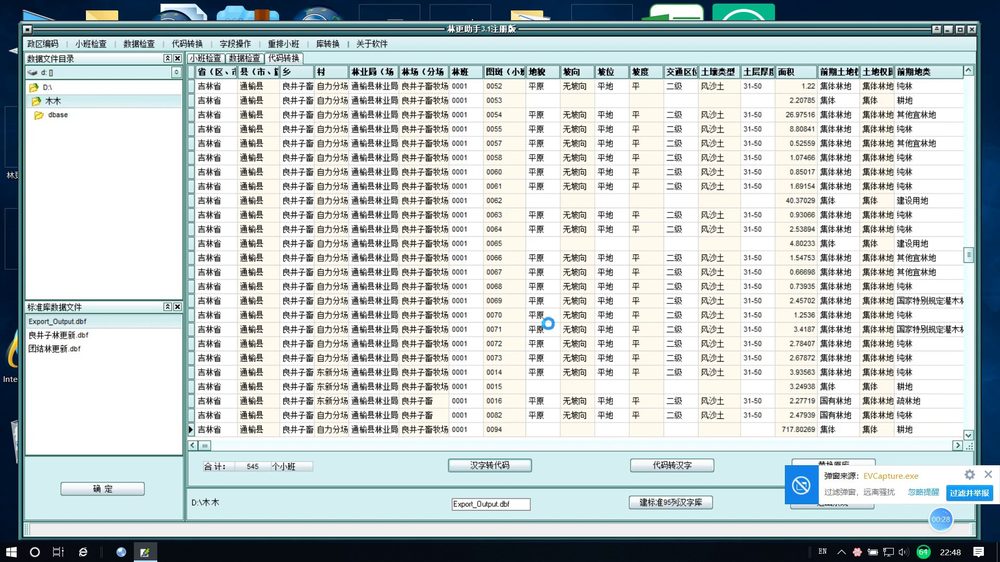
Task: Select the cell with map patch 0052
Action: (504, 86)
